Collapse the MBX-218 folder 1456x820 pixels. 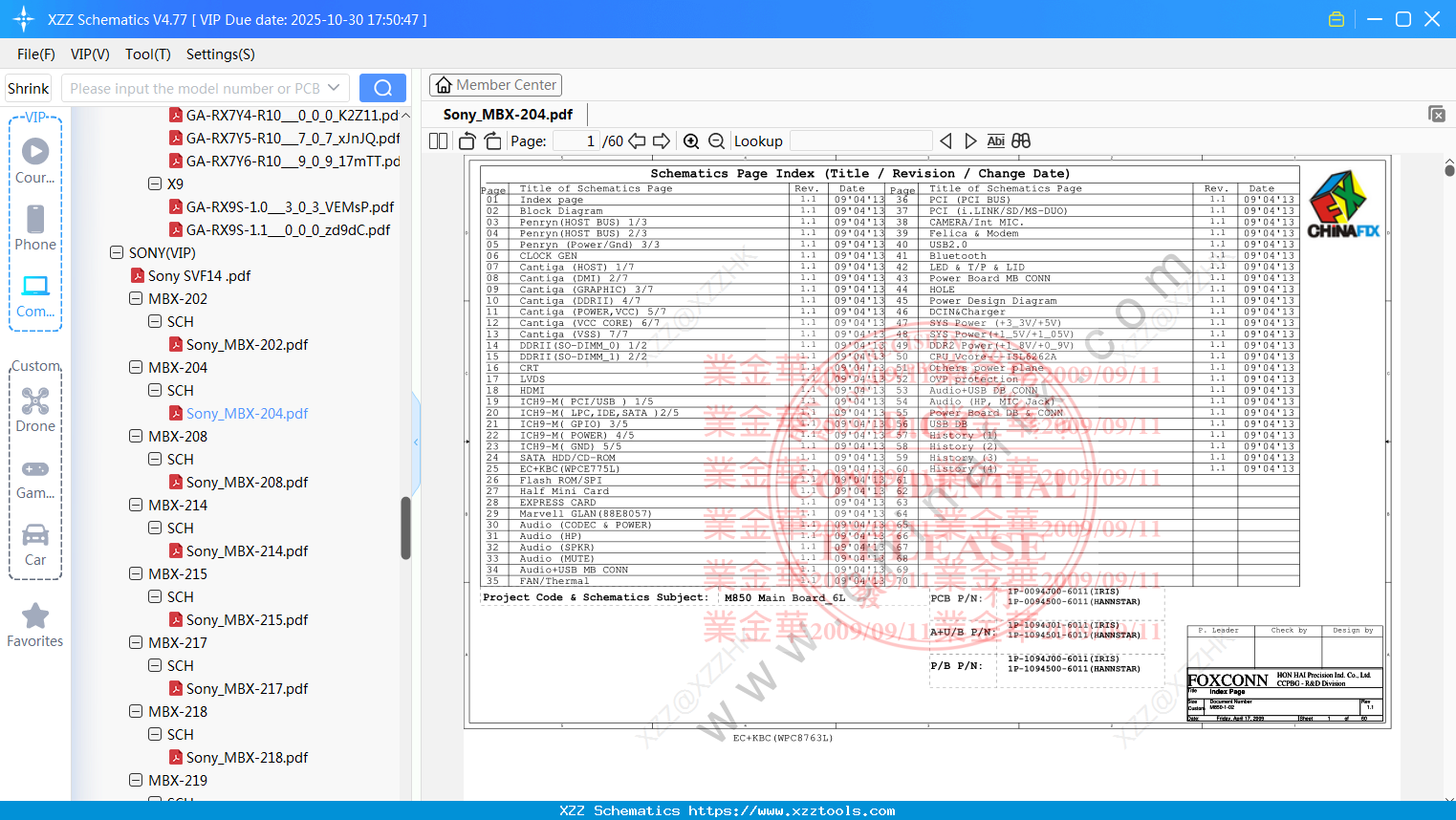pos(136,711)
